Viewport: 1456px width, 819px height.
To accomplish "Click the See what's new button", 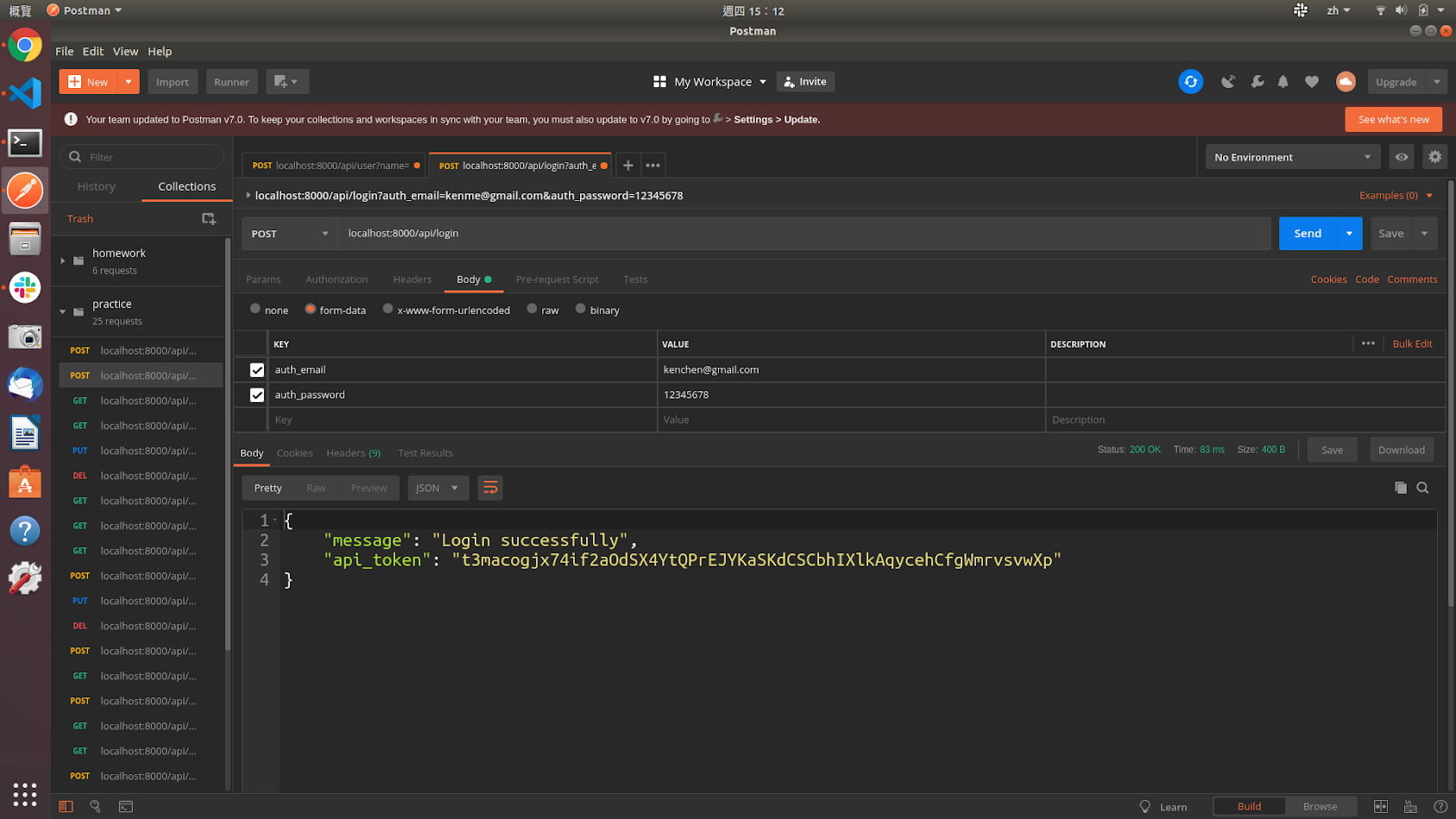I will 1393,119.
